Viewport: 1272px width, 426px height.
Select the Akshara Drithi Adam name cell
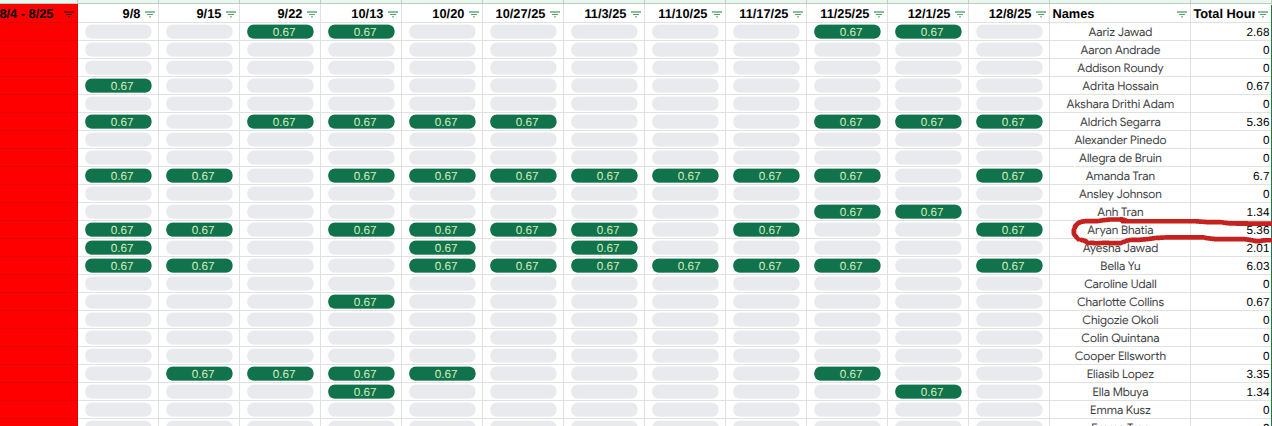[1120, 104]
